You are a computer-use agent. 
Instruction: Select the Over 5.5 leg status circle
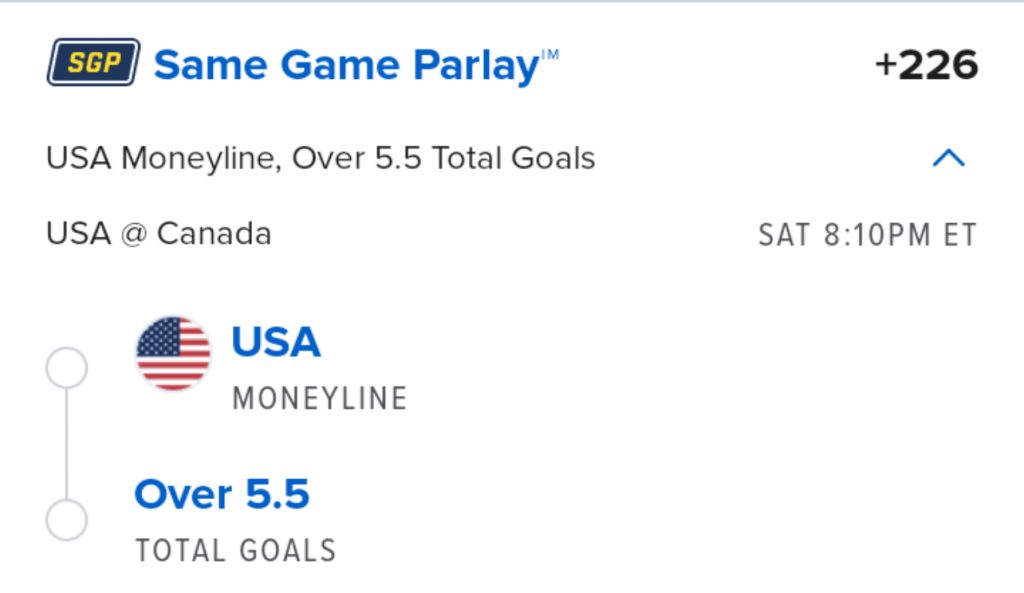click(x=67, y=520)
